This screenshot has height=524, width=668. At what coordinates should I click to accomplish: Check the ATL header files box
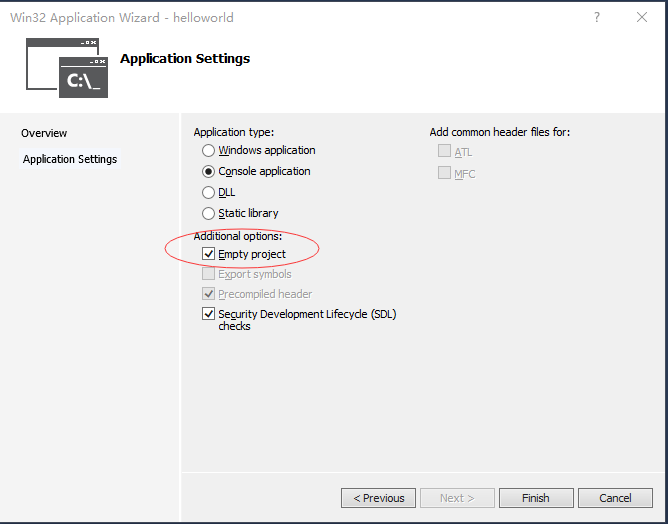[445, 152]
